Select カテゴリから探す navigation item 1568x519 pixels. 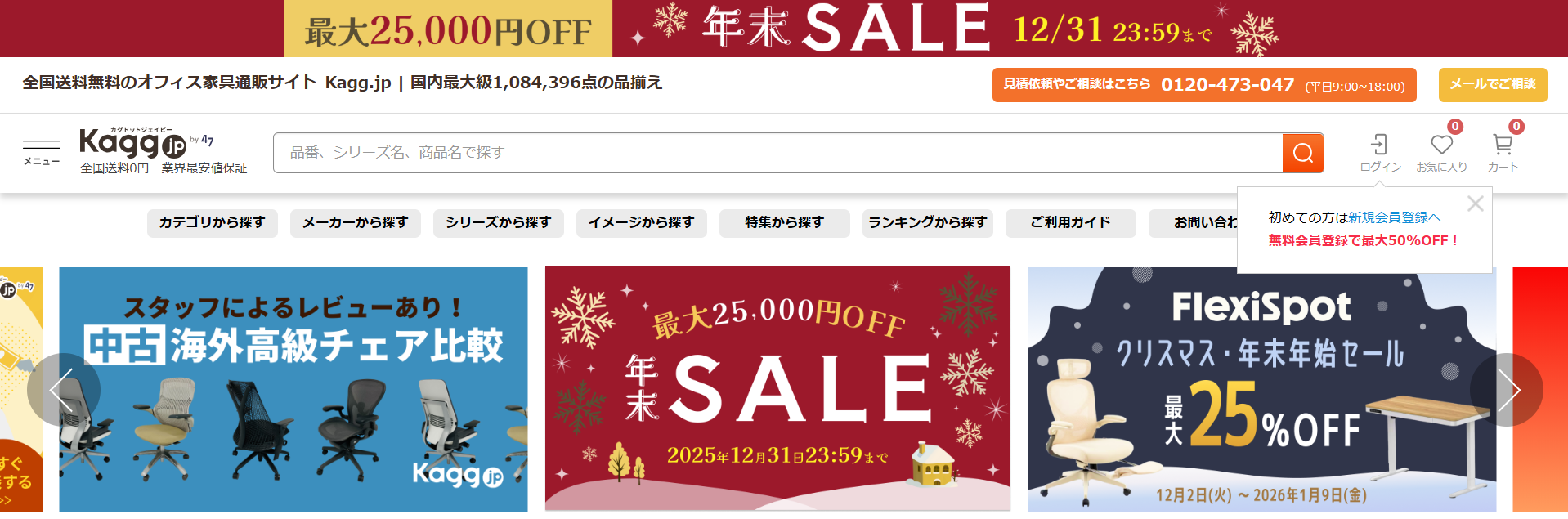pos(213,223)
